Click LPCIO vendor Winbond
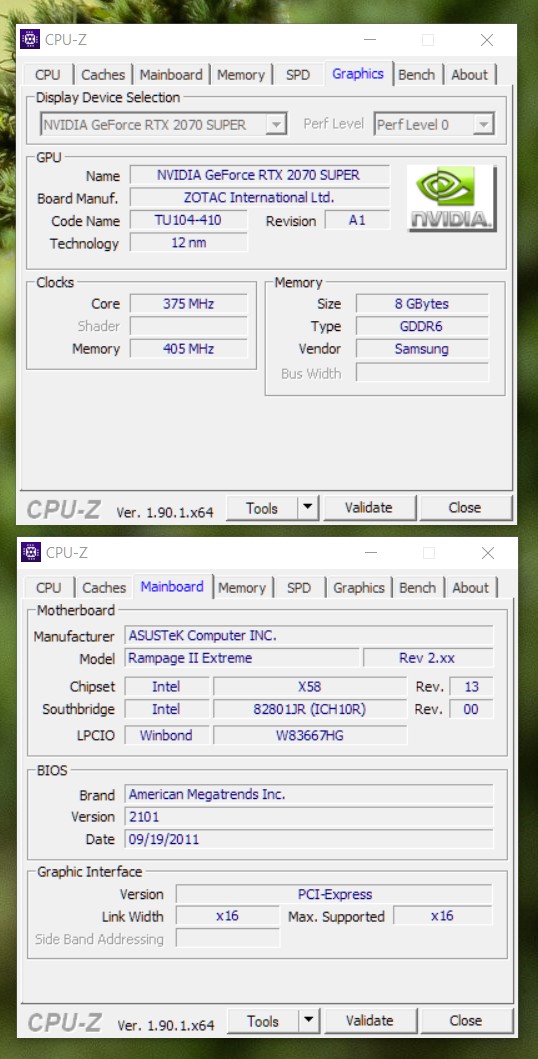The width and height of the screenshot is (538, 1059). pos(166,735)
